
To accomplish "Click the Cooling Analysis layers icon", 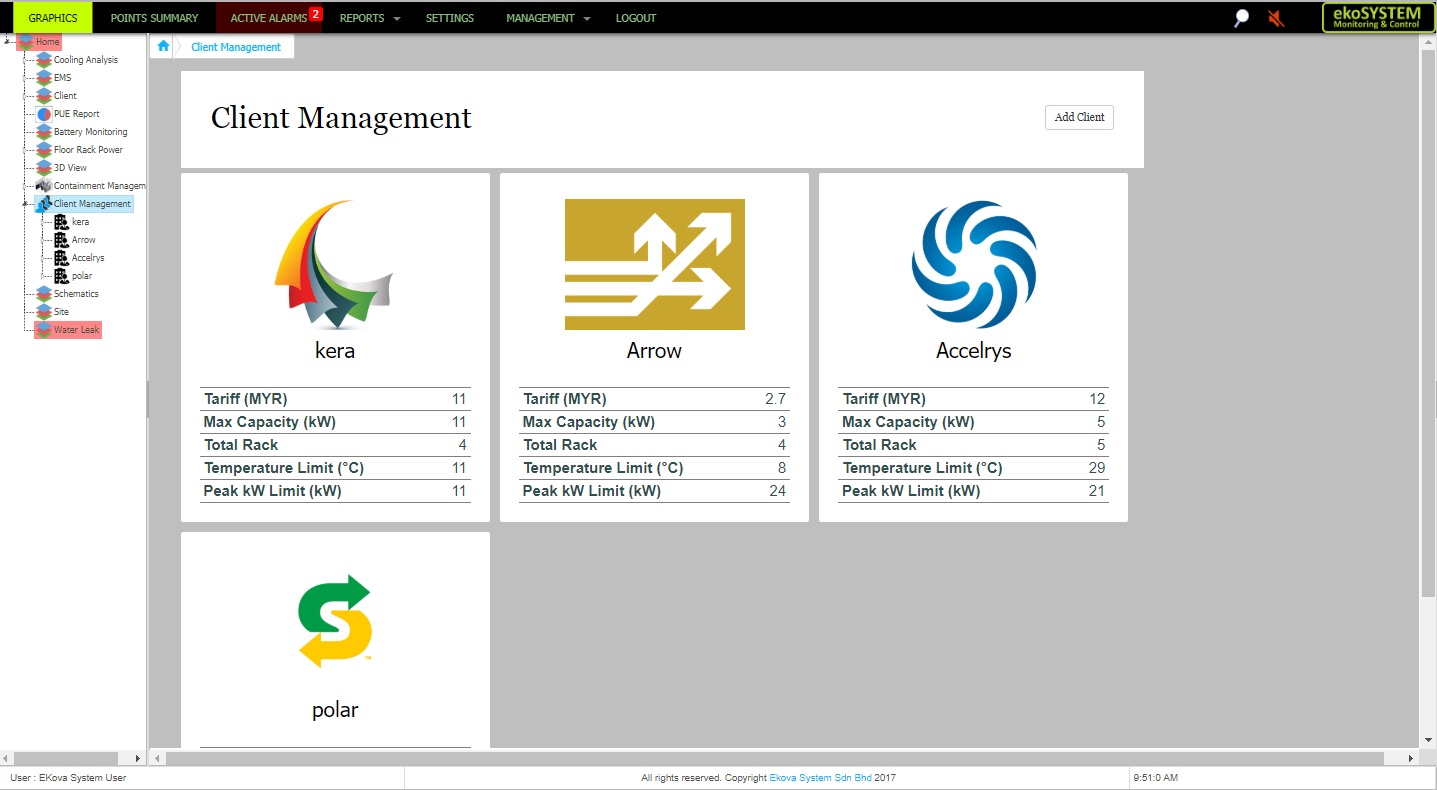I will 43,60.
